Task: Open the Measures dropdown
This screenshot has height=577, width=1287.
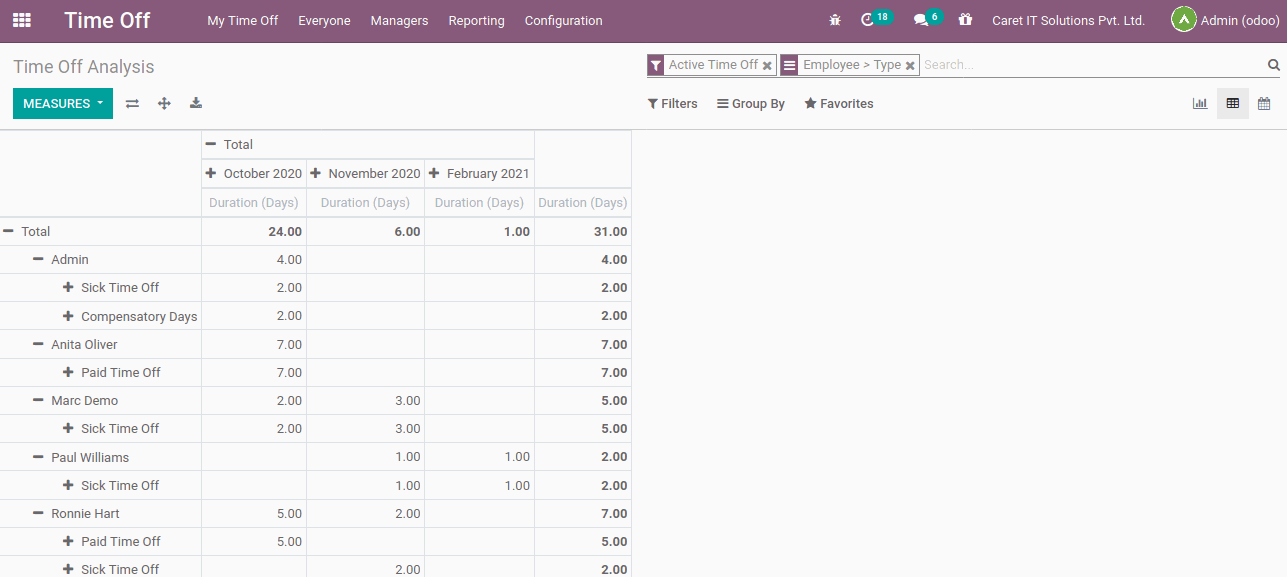Action: 63,103
